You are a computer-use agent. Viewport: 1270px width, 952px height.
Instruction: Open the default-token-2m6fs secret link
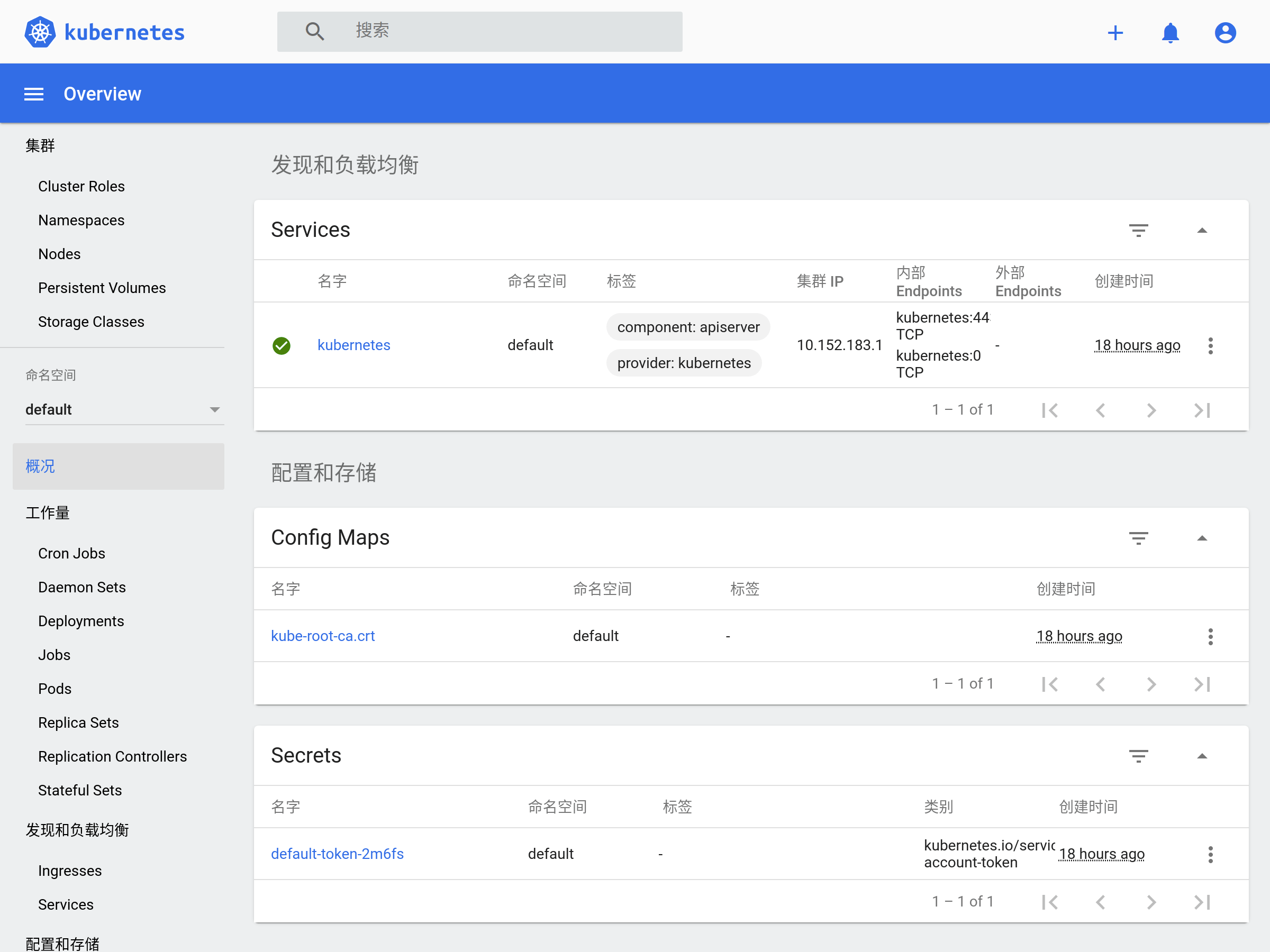(337, 854)
